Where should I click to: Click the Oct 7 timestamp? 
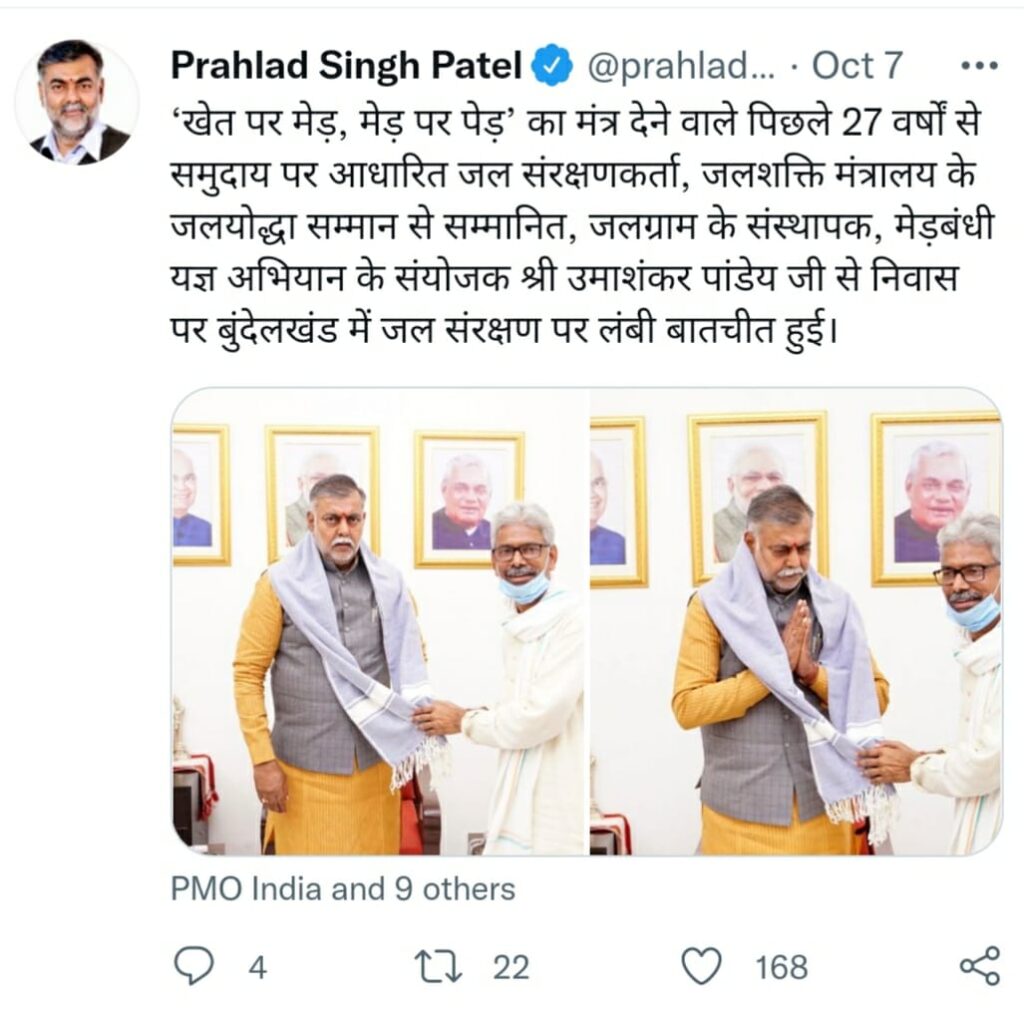tap(856, 65)
